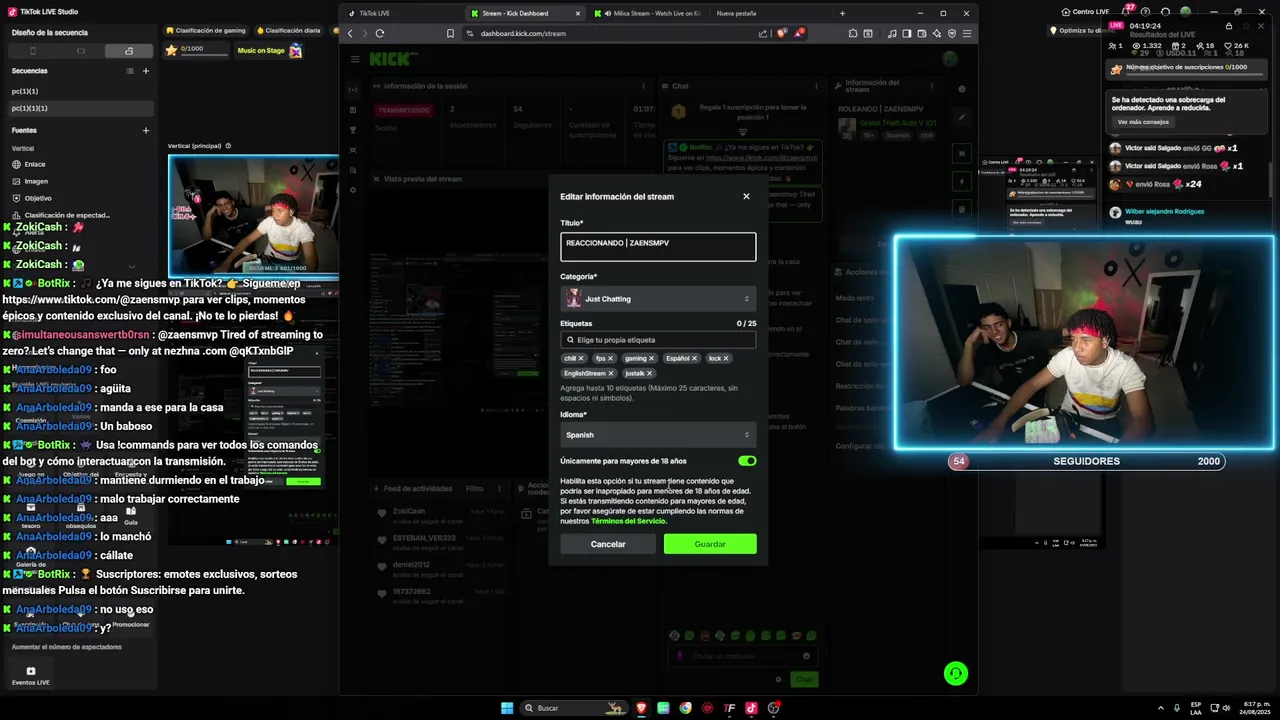
Task: Close the Editar información del stream dialog
Action: pos(746,196)
